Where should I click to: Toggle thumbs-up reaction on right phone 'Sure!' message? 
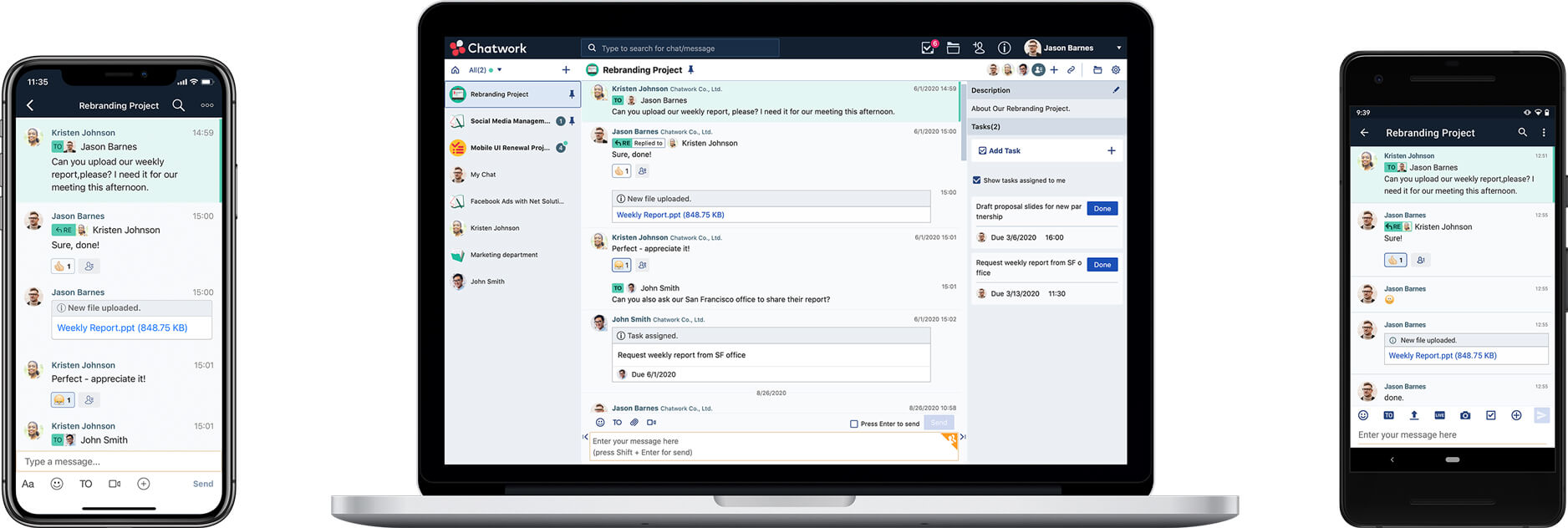tap(1395, 260)
